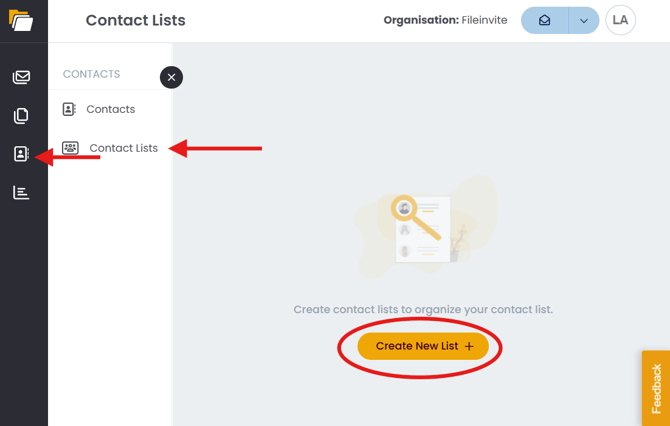Go to the Contacts menu item
The height and width of the screenshot is (426, 670).
pyautogui.click(x=110, y=109)
